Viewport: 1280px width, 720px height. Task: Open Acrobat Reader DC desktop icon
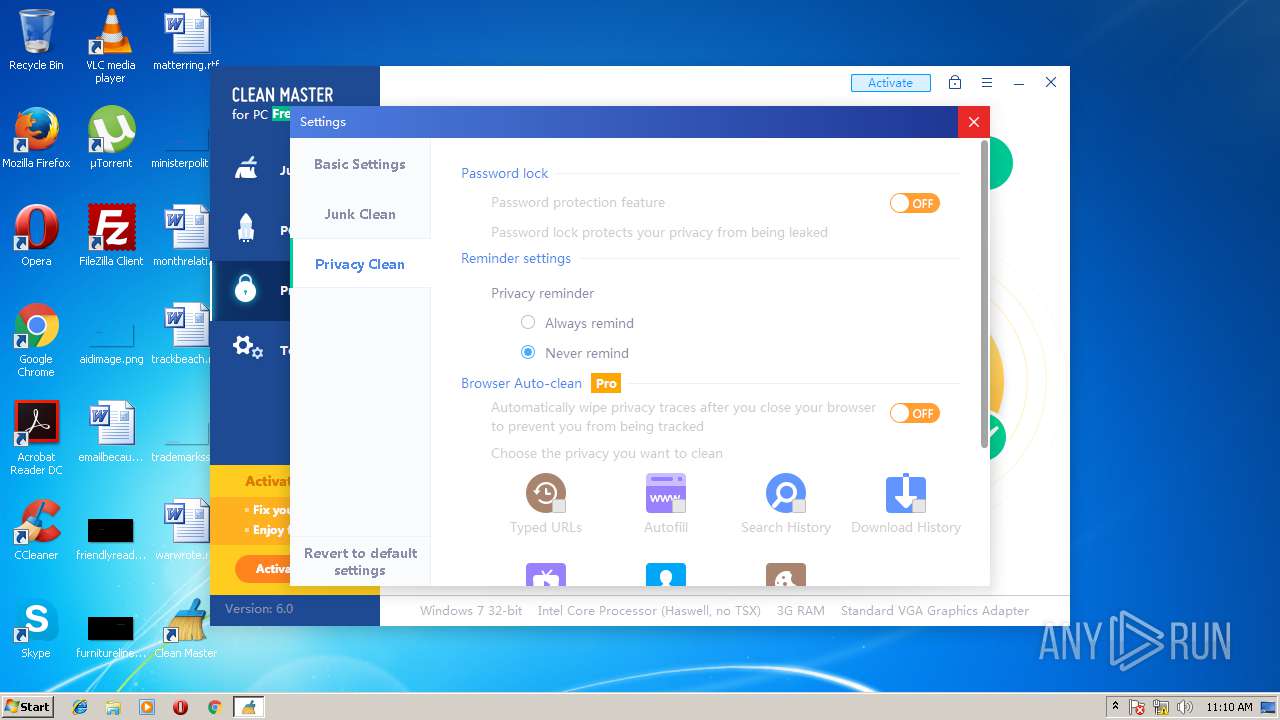click(x=36, y=438)
